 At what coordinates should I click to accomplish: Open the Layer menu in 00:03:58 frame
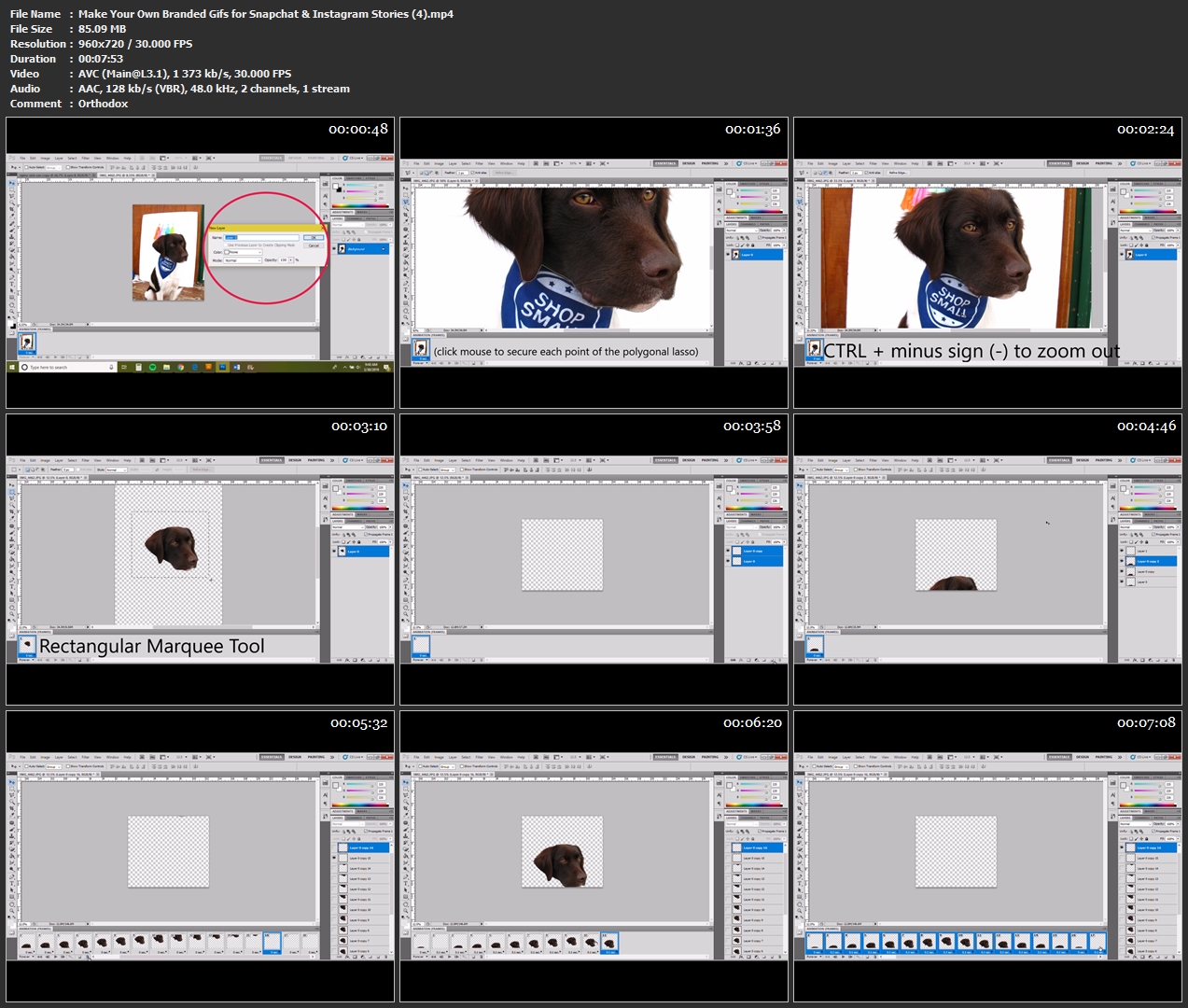tap(453, 460)
